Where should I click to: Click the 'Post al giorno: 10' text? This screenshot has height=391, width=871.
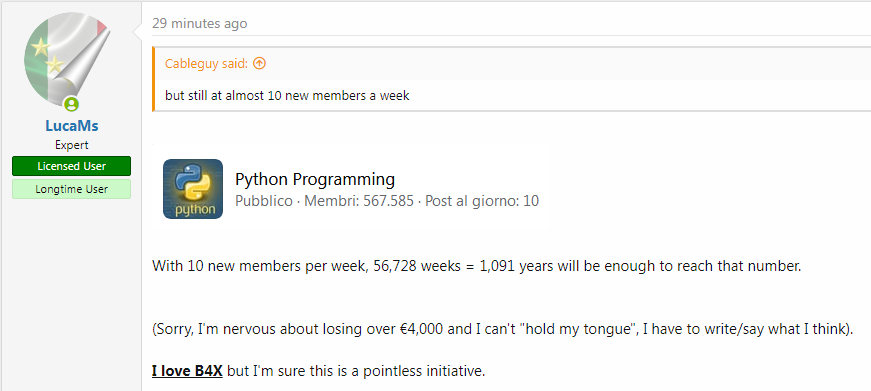click(482, 200)
